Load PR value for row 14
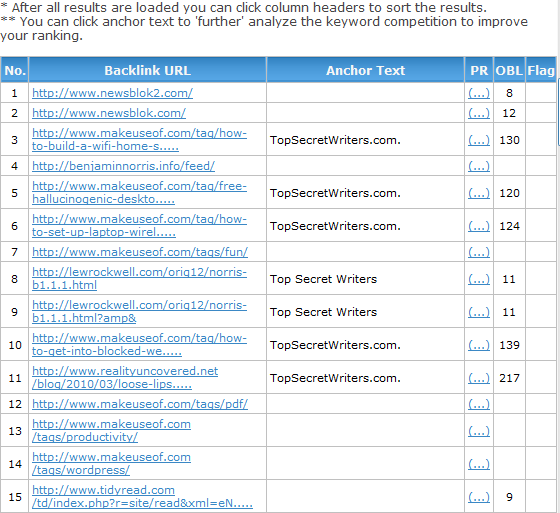 click(x=479, y=464)
